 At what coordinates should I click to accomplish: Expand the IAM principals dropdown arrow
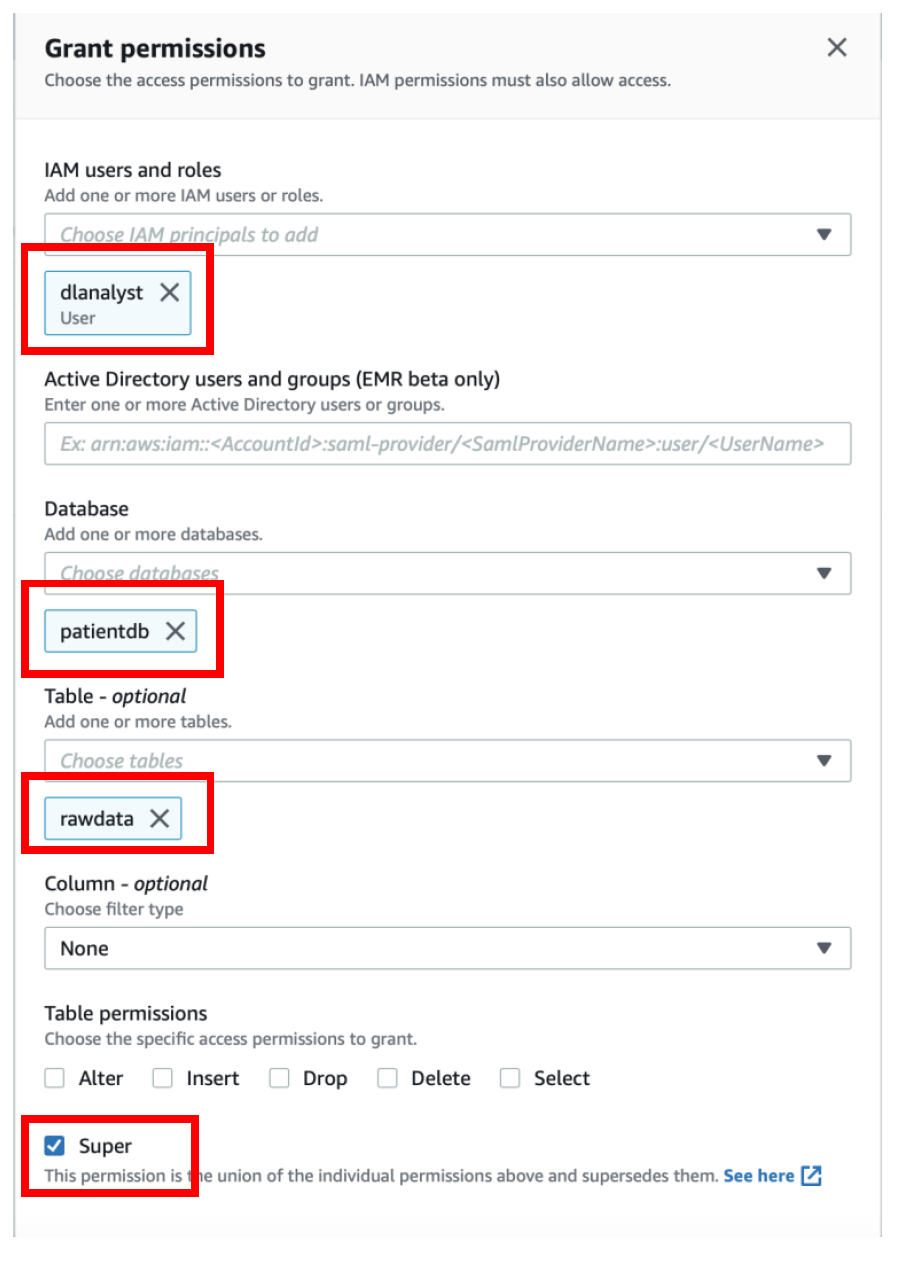(x=824, y=235)
